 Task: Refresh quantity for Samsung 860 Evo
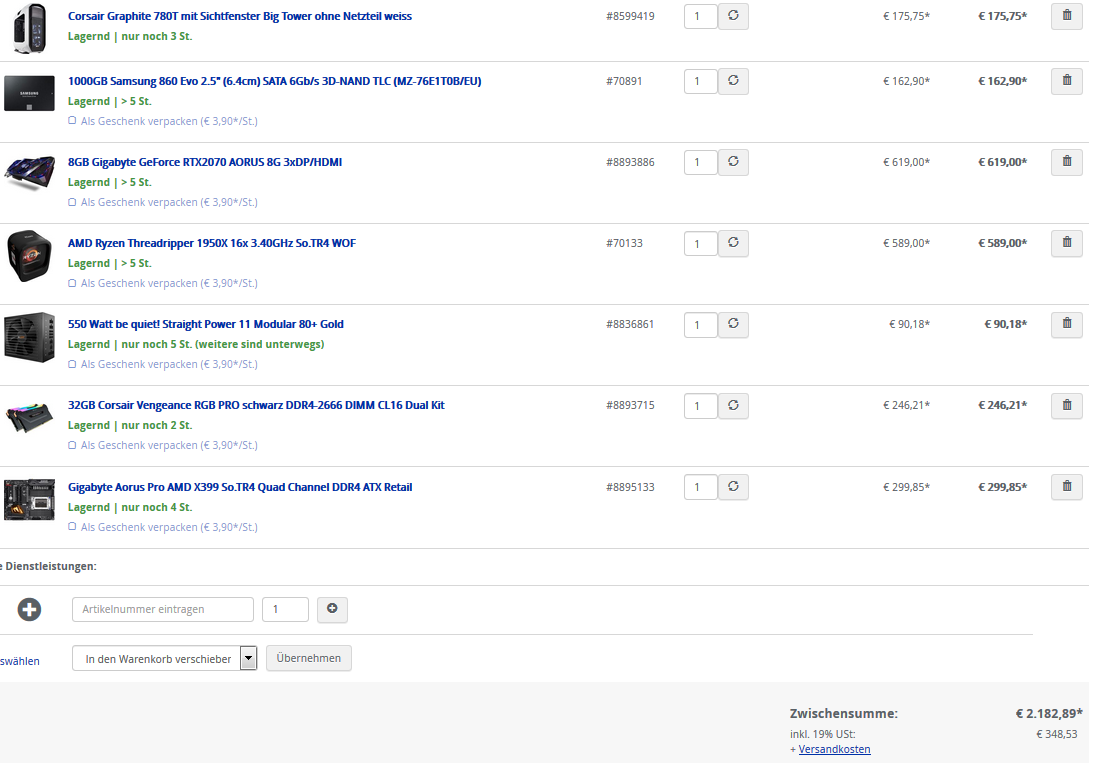click(733, 81)
